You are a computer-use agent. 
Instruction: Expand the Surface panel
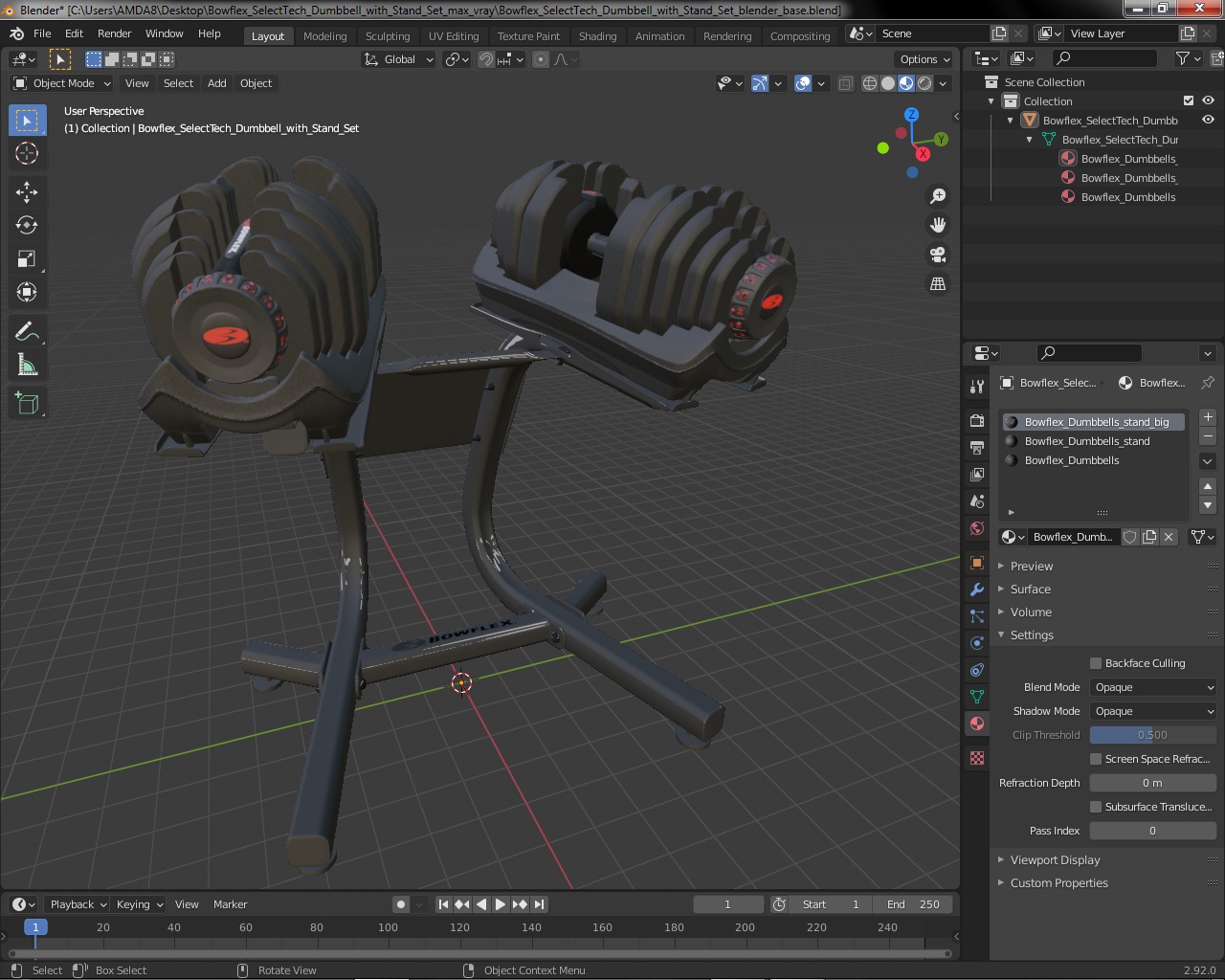(1031, 590)
